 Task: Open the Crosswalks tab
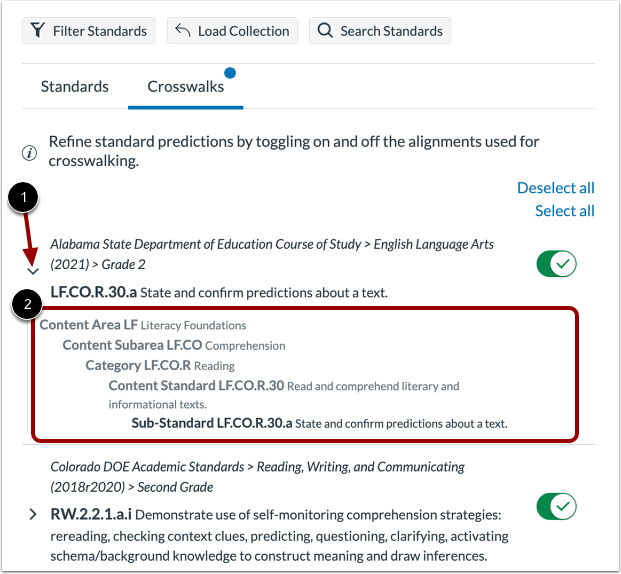(186, 87)
